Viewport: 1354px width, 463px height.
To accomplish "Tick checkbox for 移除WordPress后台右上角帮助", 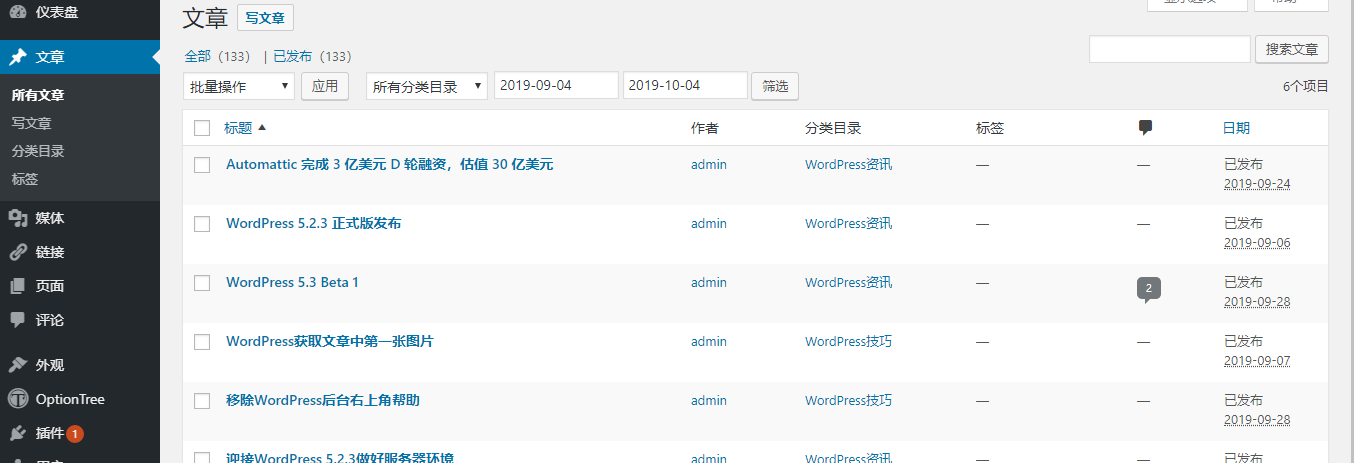I will (202, 401).
